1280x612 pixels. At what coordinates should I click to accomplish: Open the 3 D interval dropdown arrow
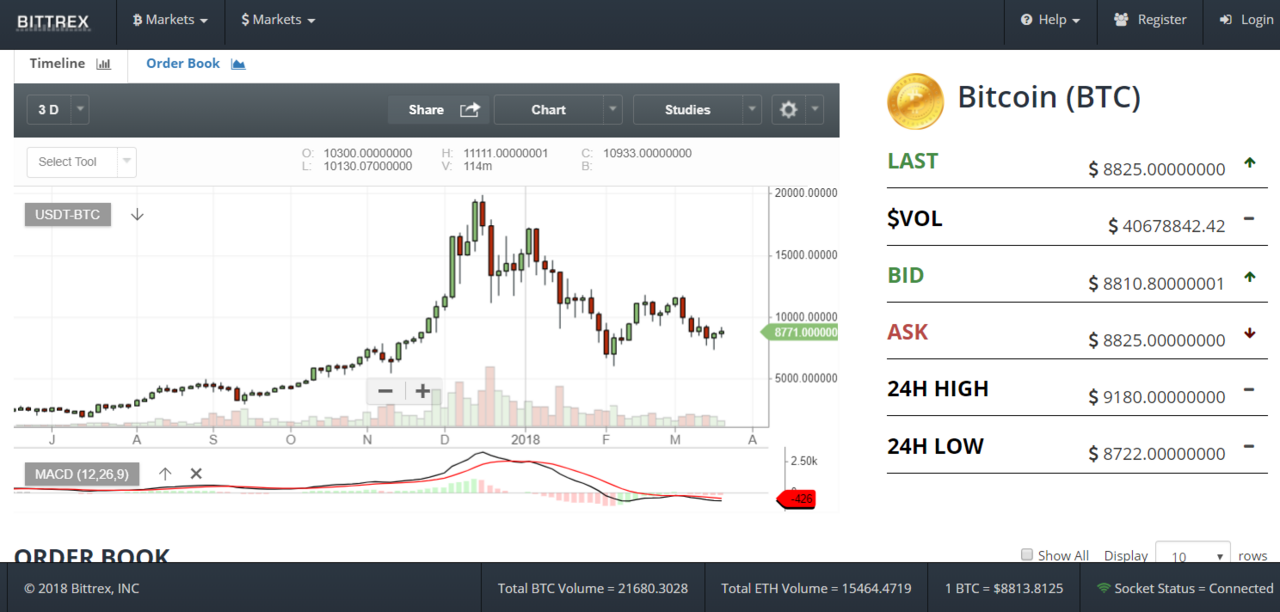80,110
